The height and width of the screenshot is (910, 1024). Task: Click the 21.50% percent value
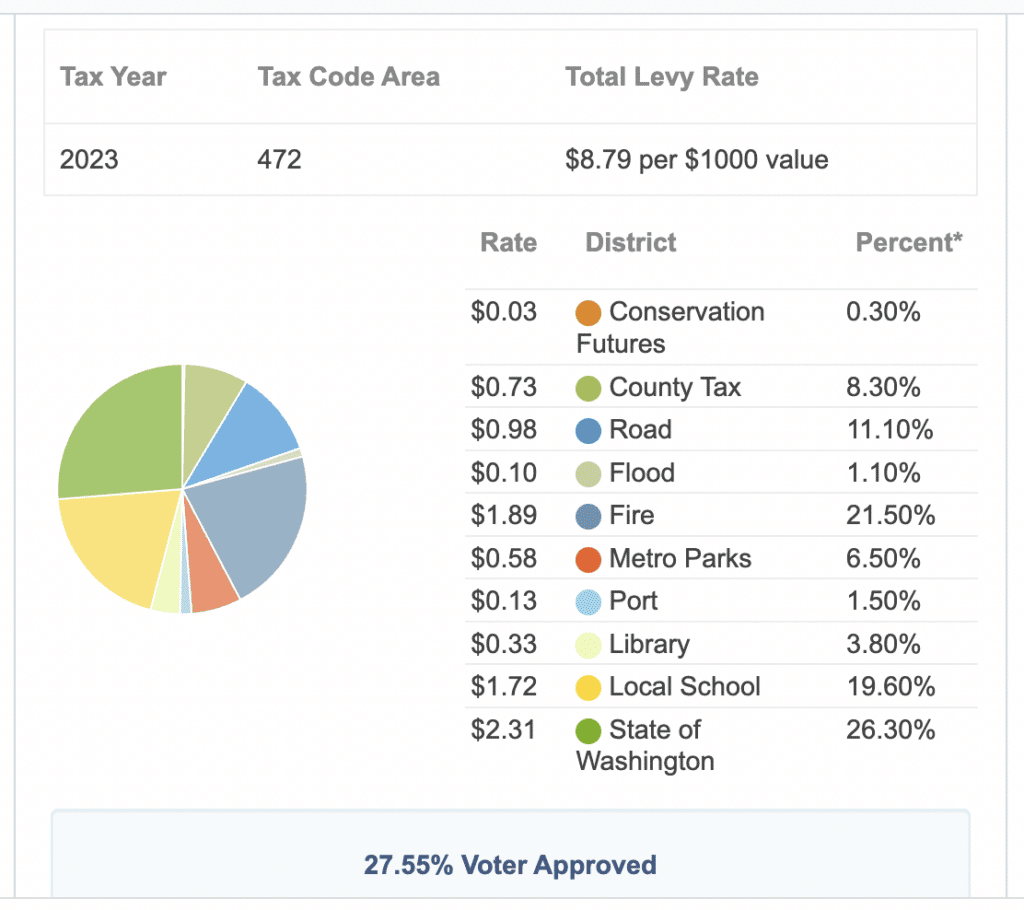(891, 515)
